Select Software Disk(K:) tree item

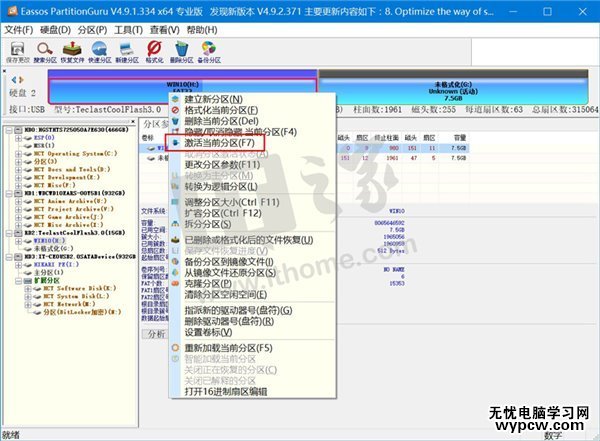(80, 288)
